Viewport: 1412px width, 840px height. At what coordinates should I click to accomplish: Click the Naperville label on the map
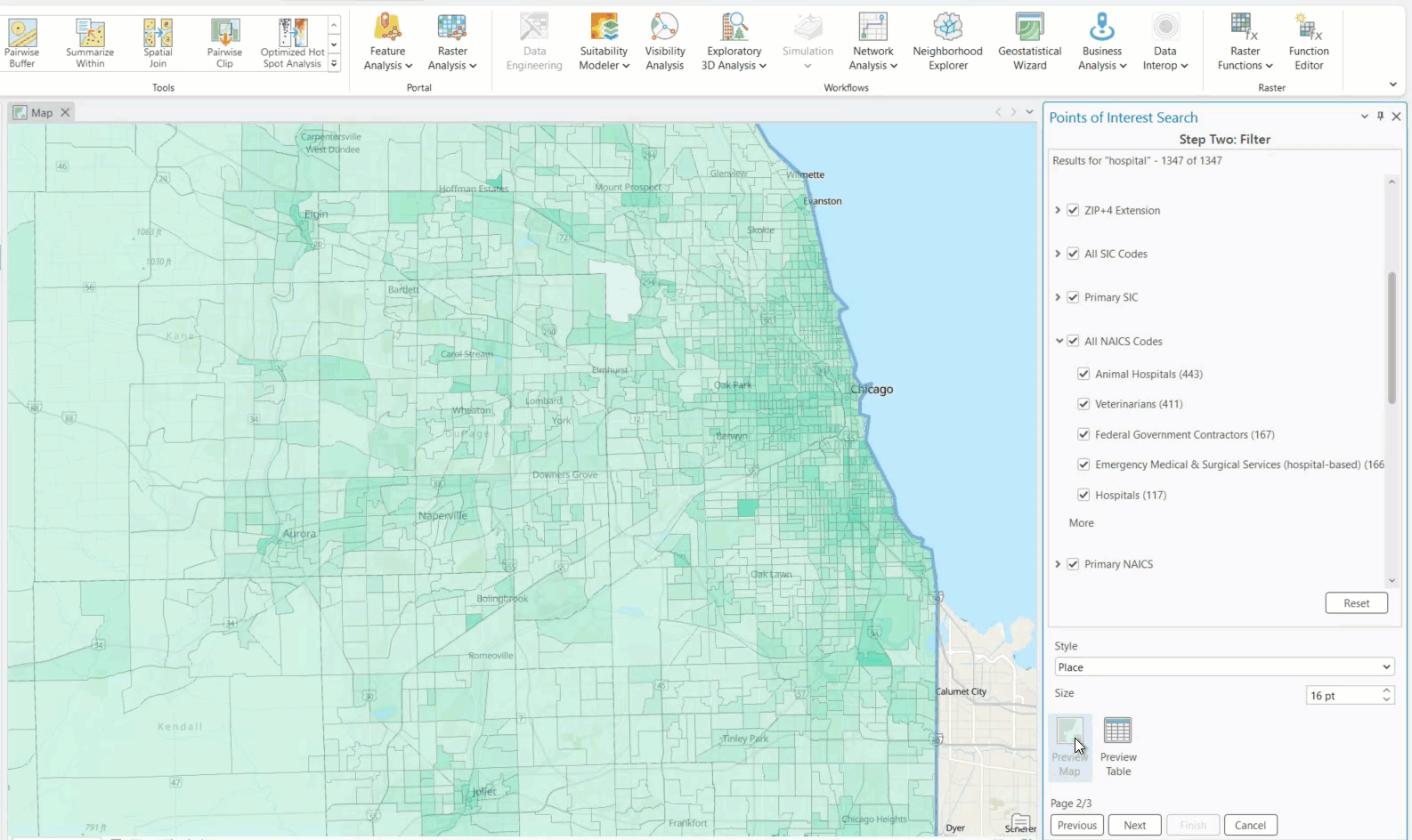(442, 516)
